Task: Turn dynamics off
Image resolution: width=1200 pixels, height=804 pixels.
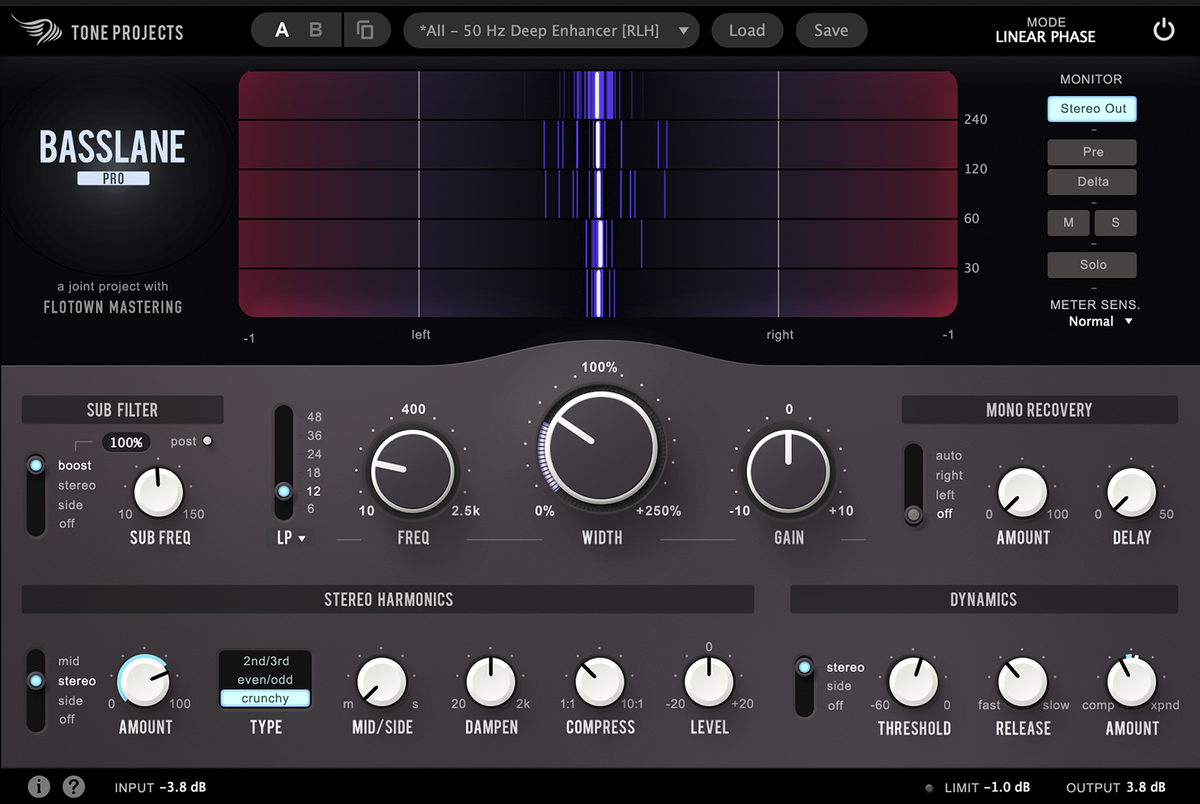Action: pos(835,705)
